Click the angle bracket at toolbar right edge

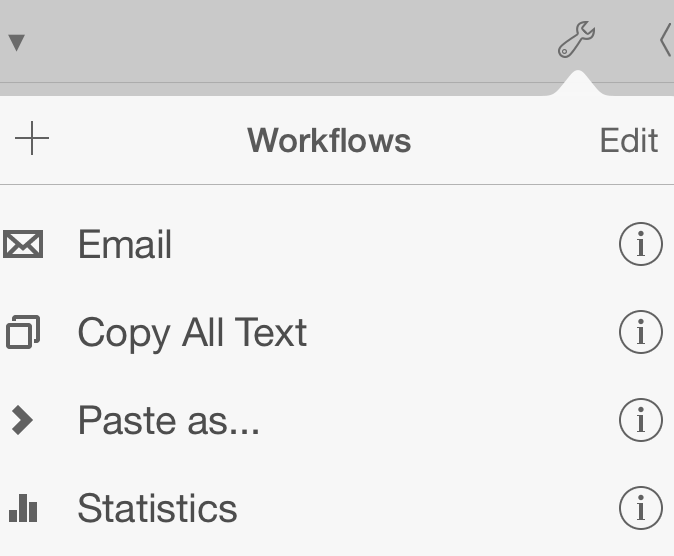665,41
